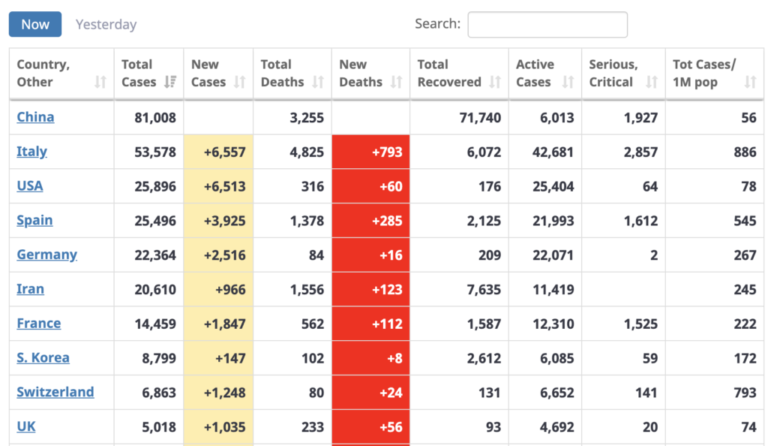Select China total deaths 3,255
Image resolution: width=768 pixels, height=446 pixels.
tap(307, 117)
